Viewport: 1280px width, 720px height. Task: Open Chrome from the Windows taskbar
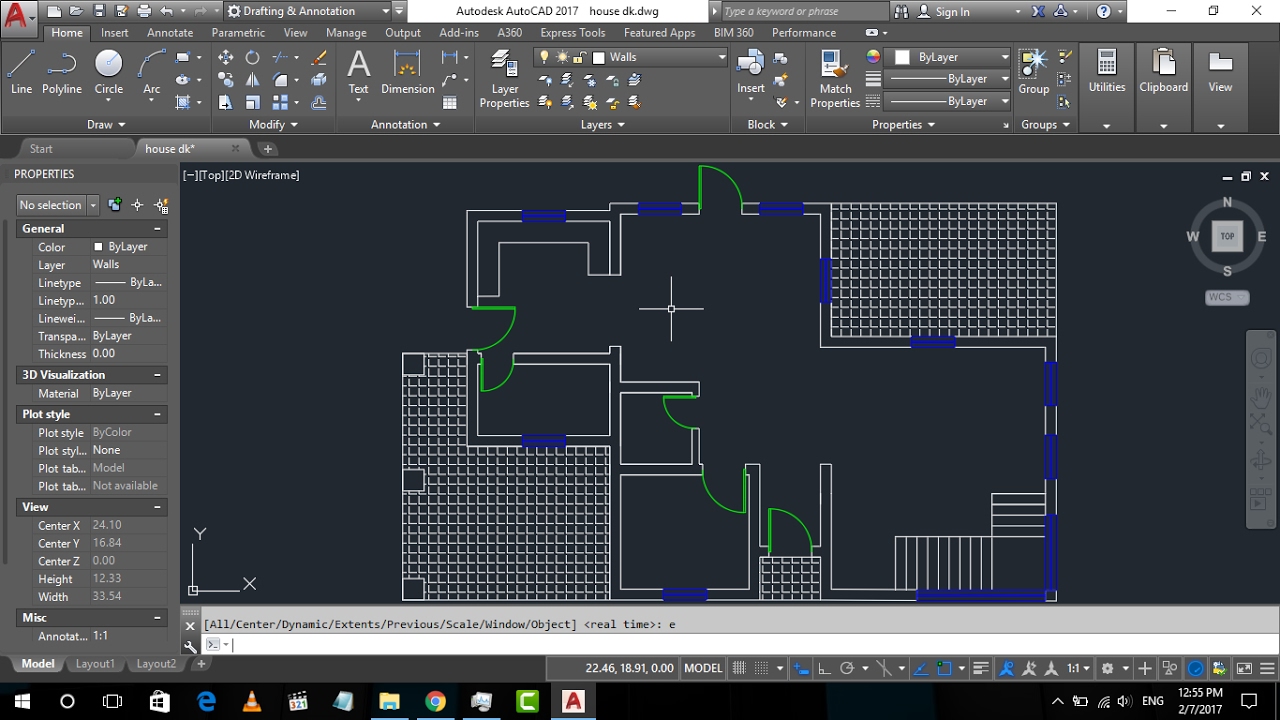click(435, 701)
